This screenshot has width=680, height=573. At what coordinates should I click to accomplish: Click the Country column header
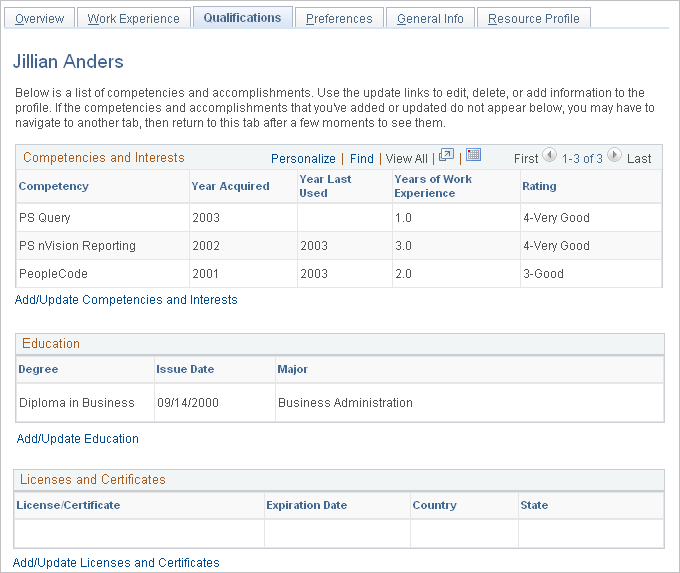tap(435, 505)
